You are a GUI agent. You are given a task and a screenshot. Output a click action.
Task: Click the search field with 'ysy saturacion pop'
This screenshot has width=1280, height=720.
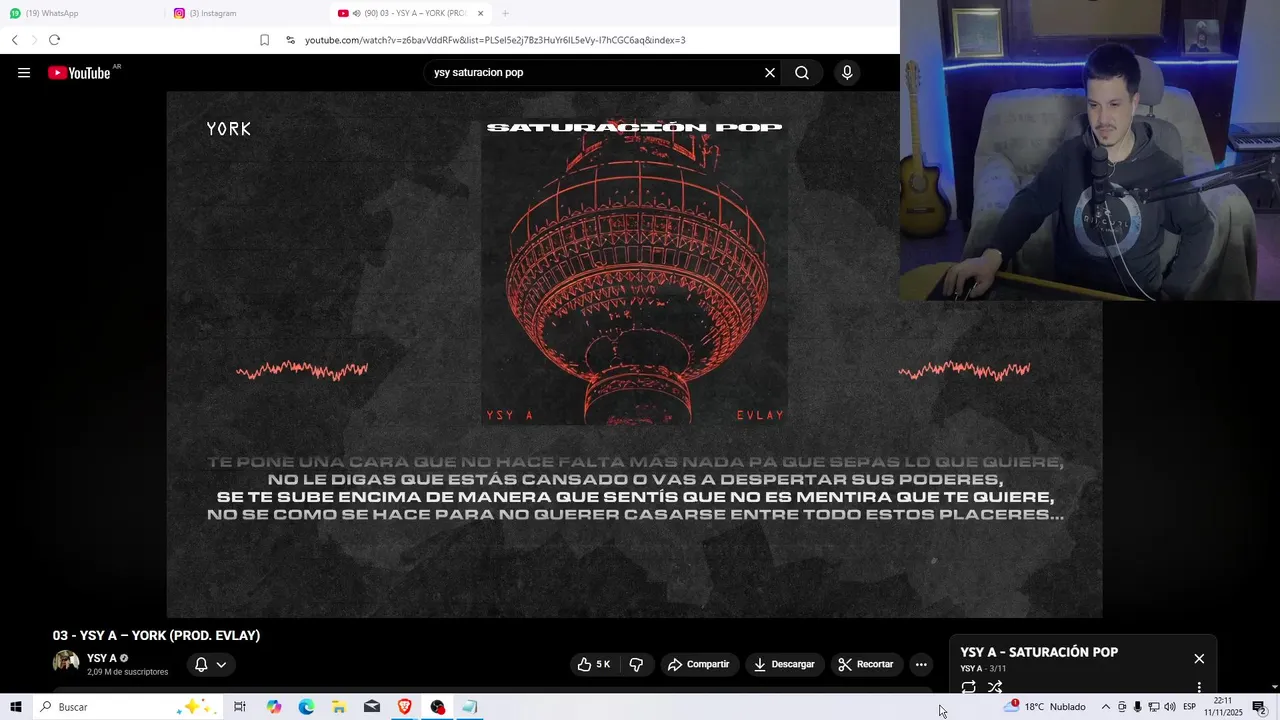tap(595, 72)
